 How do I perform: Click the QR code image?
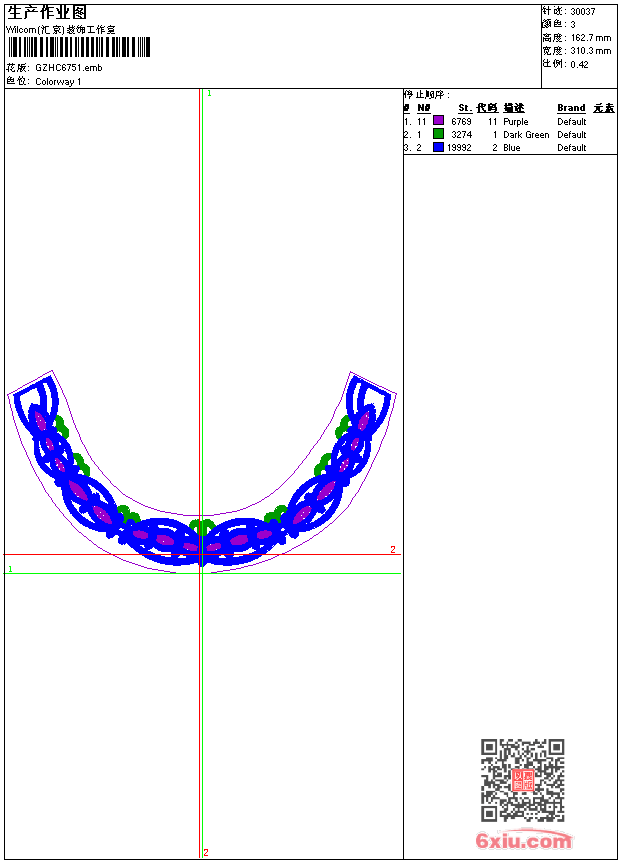click(x=522, y=780)
